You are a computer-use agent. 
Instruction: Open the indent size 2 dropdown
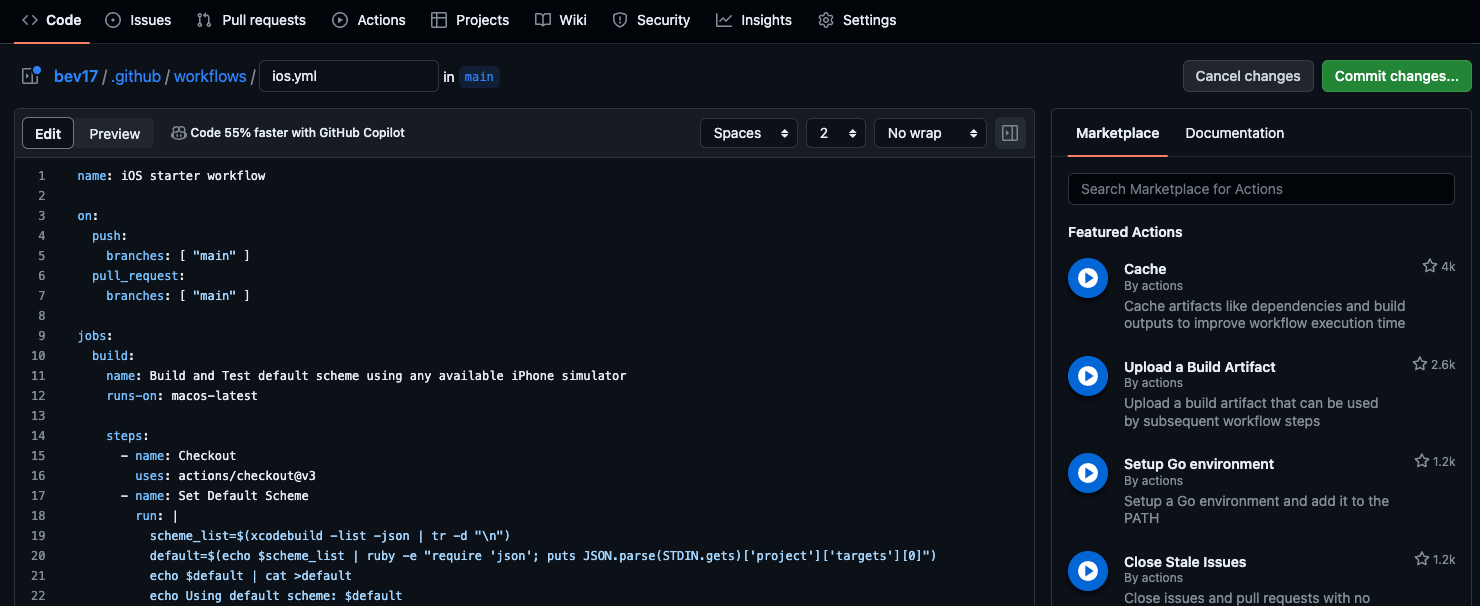point(836,133)
